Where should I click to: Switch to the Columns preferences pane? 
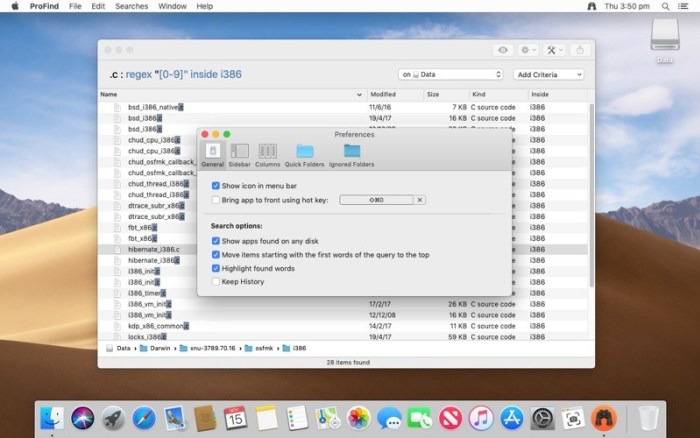point(267,154)
